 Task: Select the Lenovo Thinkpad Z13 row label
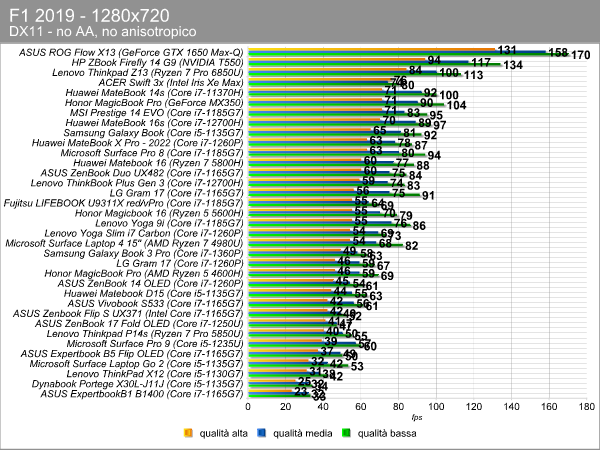[148, 72]
